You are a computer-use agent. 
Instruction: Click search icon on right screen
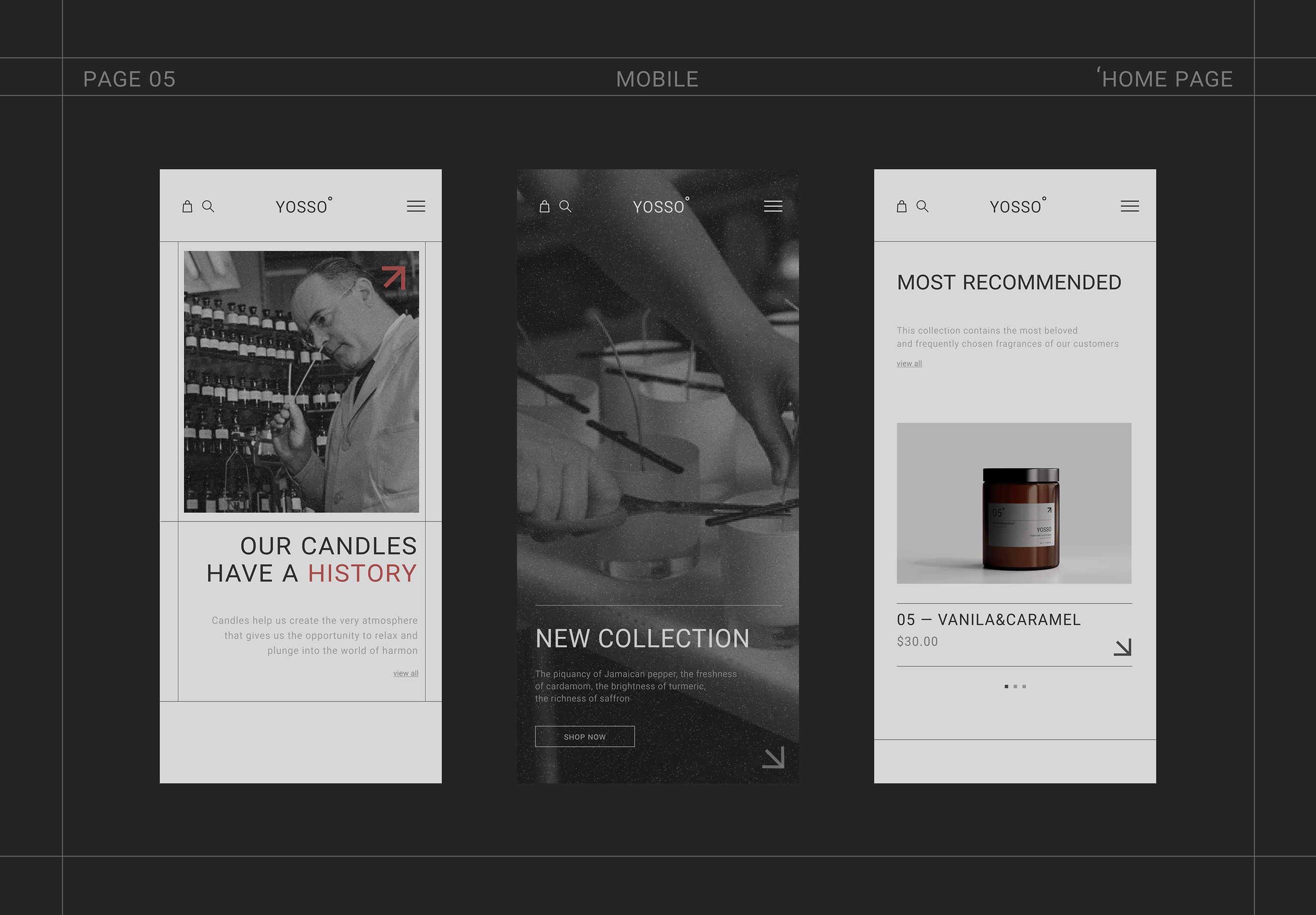pyautogui.click(x=923, y=206)
